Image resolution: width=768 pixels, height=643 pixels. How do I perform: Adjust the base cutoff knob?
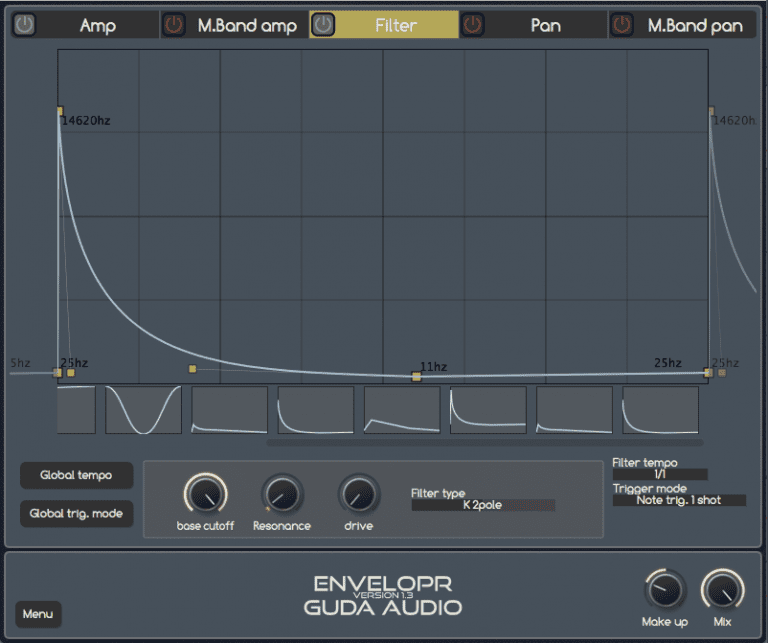tap(206, 494)
